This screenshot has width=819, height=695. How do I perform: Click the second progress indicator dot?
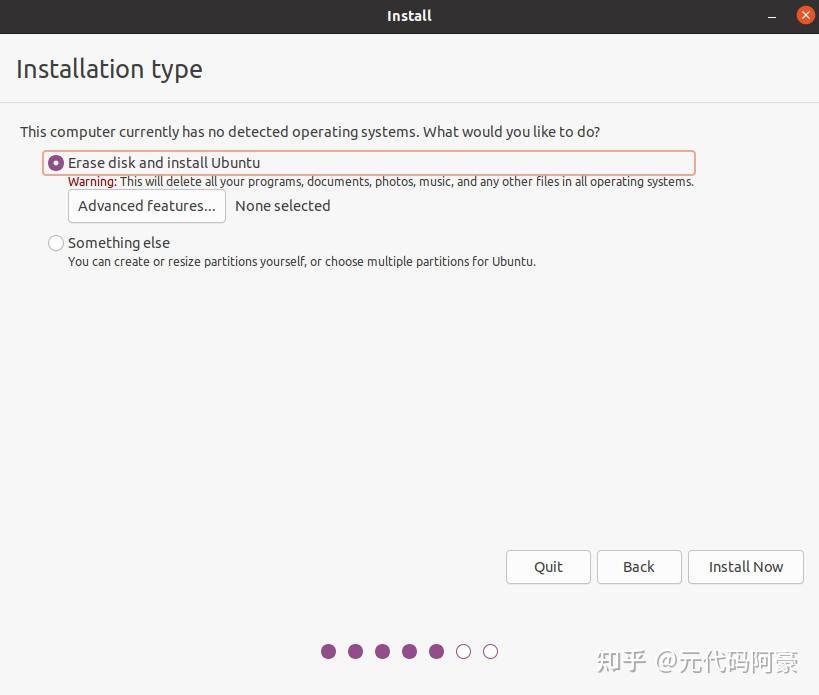355,651
